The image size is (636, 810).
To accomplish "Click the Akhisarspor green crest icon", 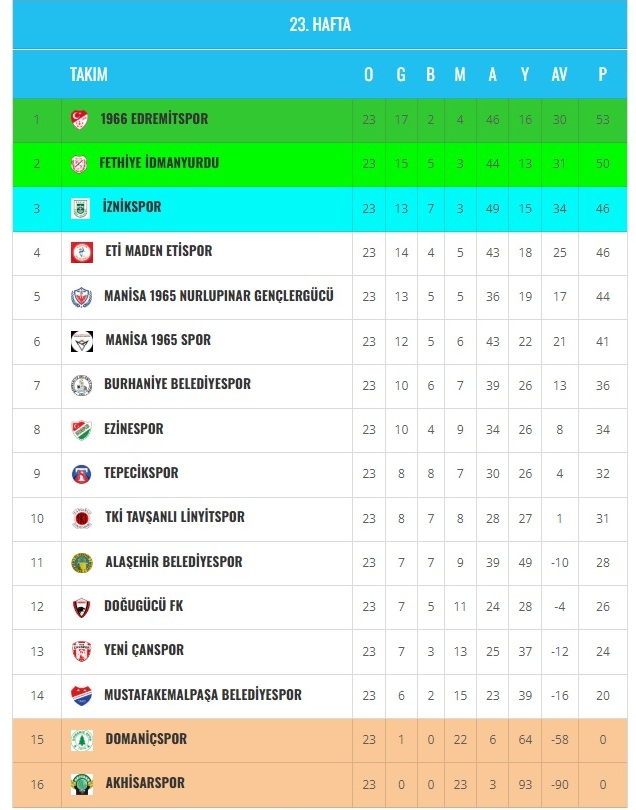I will pos(82,784).
